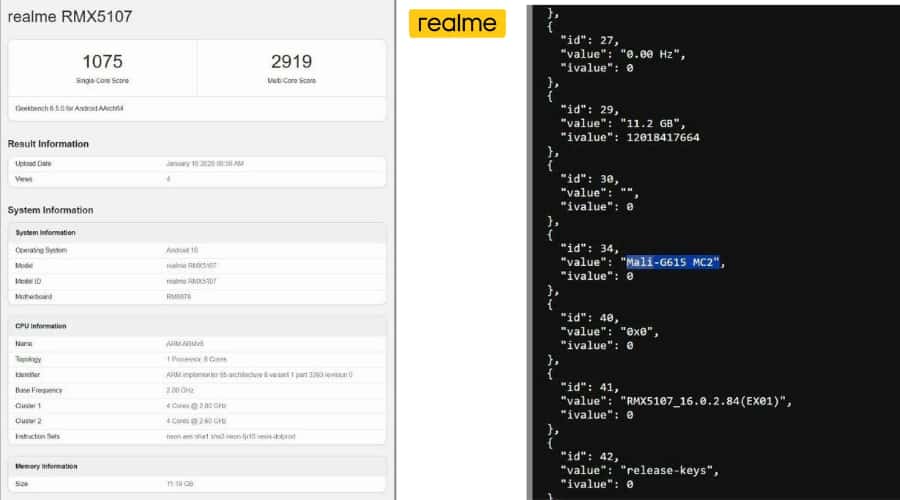Click the empty-string value line under id 30

[599, 193]
